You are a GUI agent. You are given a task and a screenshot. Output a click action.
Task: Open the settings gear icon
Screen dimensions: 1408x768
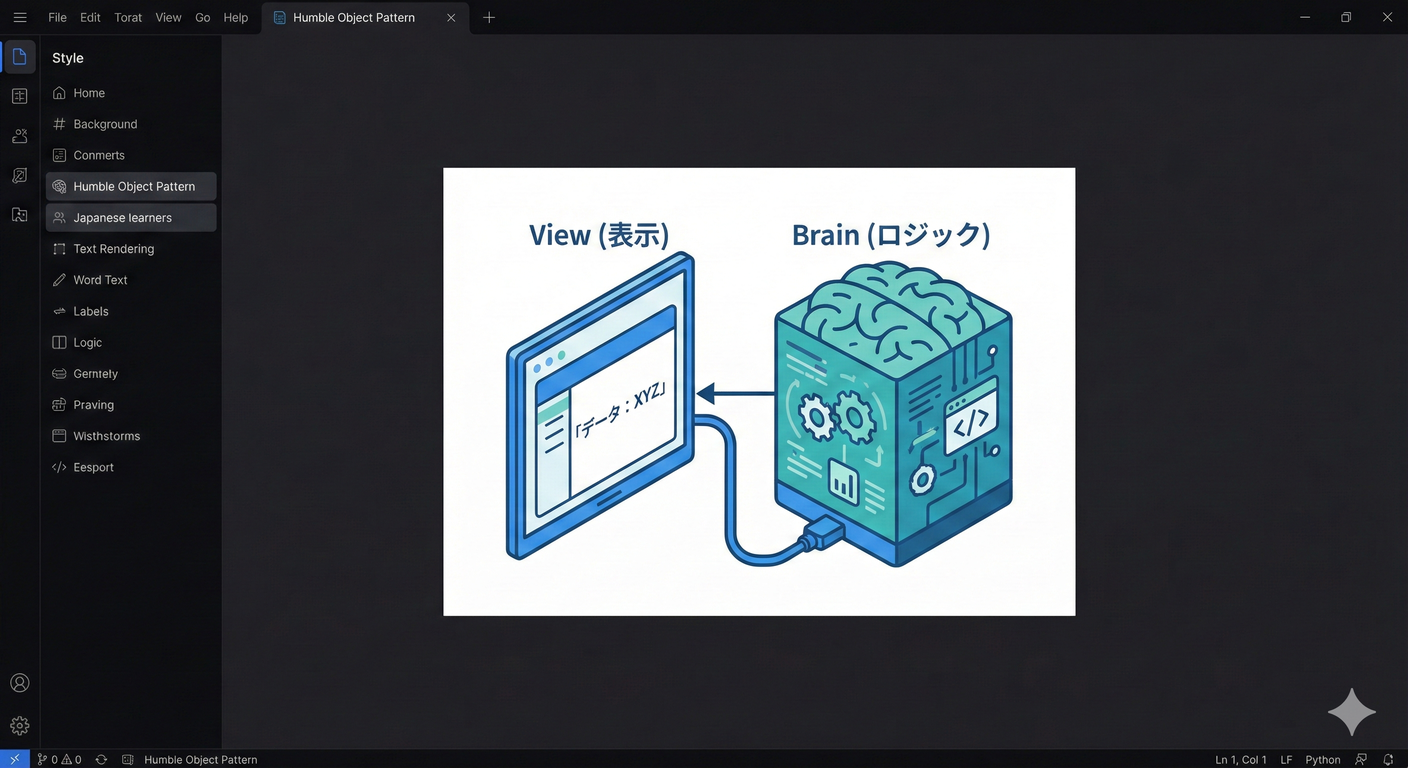(19, 726)
